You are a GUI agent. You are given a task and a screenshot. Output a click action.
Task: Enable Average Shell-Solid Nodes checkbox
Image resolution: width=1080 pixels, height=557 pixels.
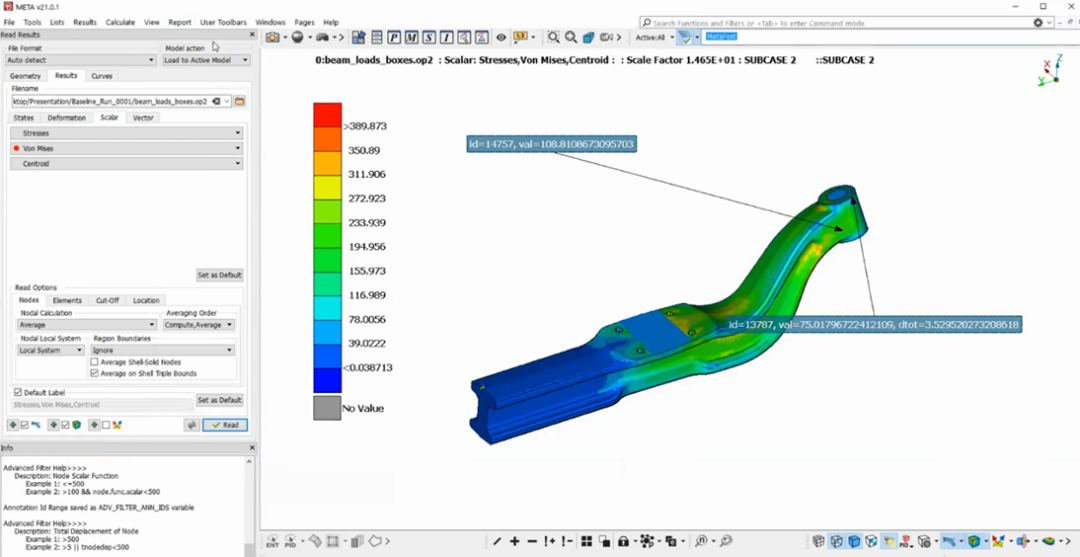94,362
